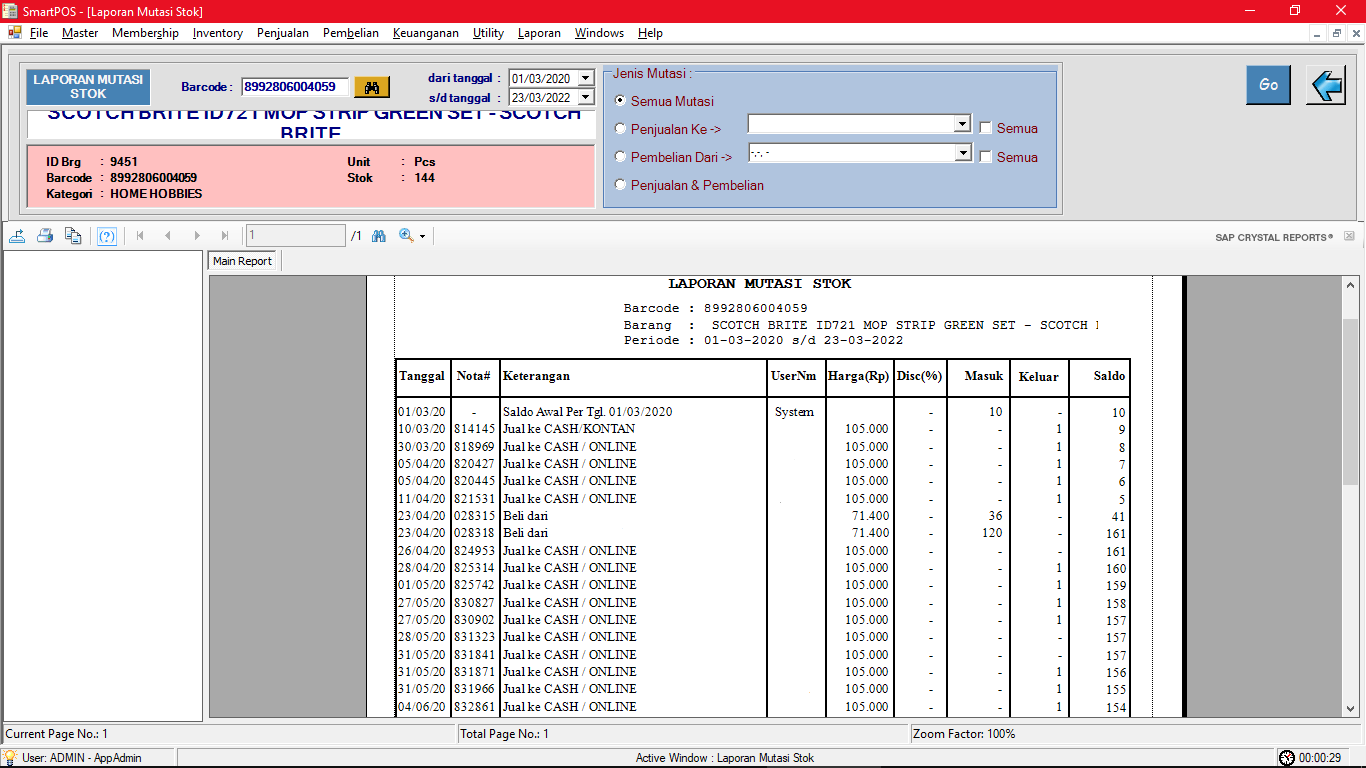Select Semua Mutasi radio option

(620, 101)
